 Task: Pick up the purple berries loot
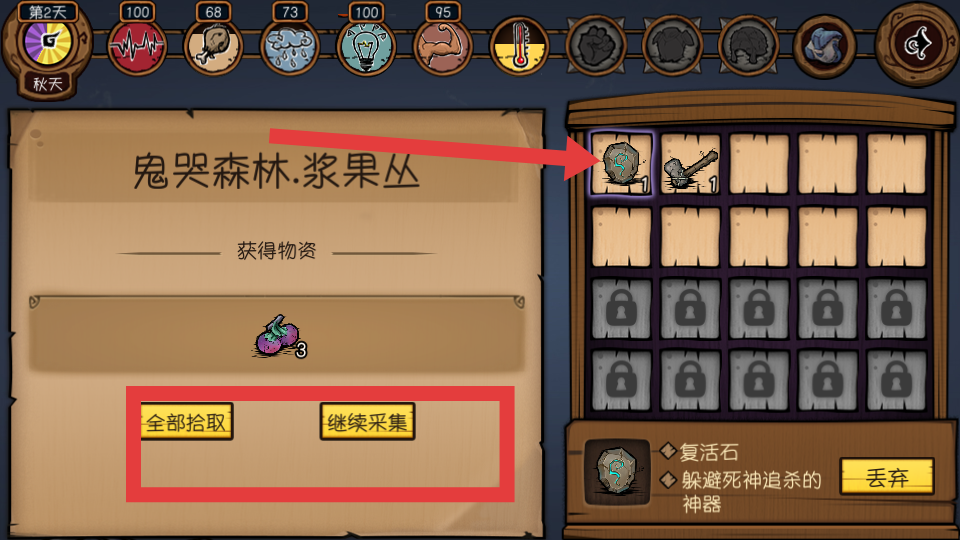click(x=279, y=337)
